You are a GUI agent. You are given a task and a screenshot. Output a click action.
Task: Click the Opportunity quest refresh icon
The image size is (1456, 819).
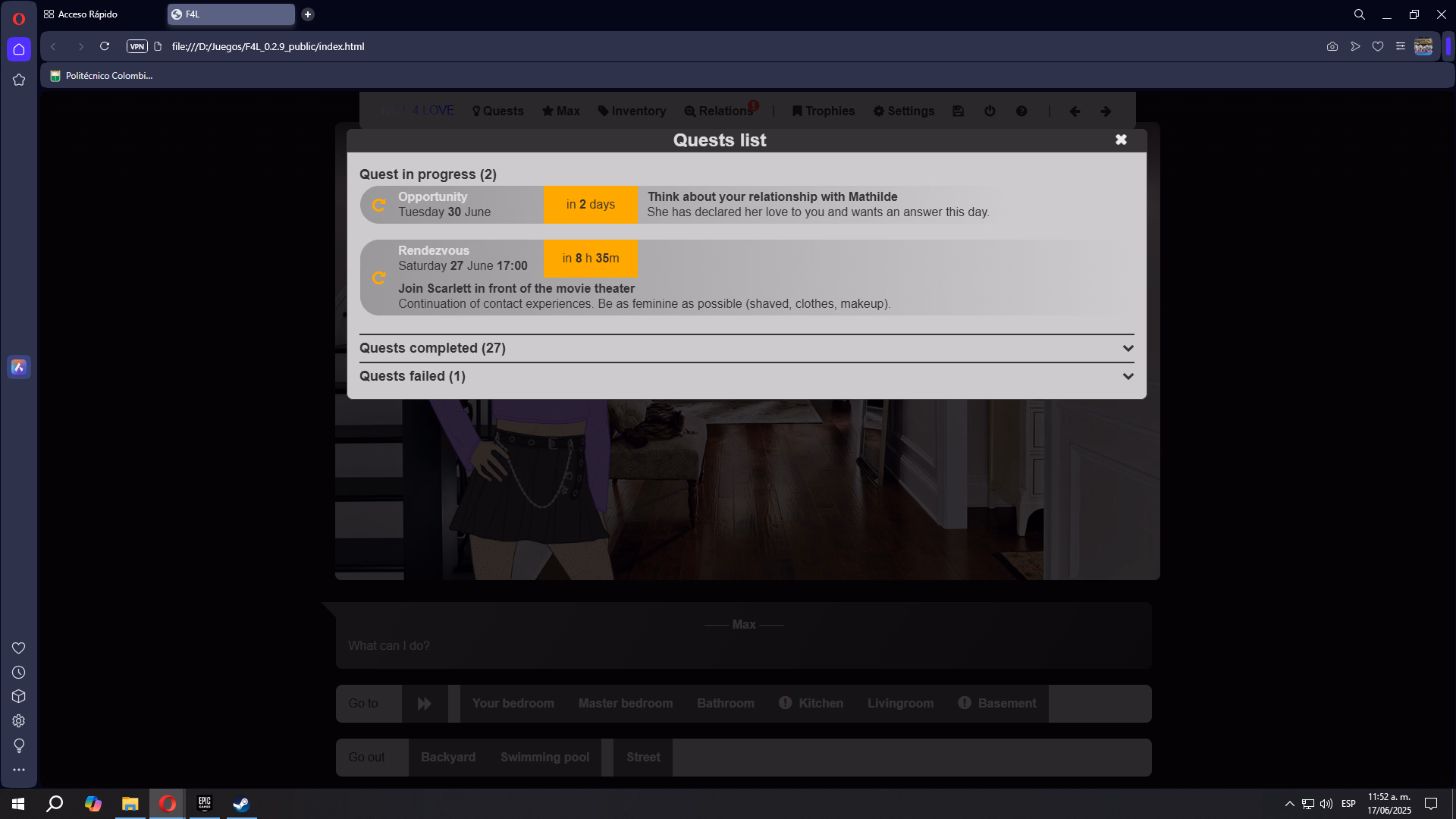click(x=379, y=205)
